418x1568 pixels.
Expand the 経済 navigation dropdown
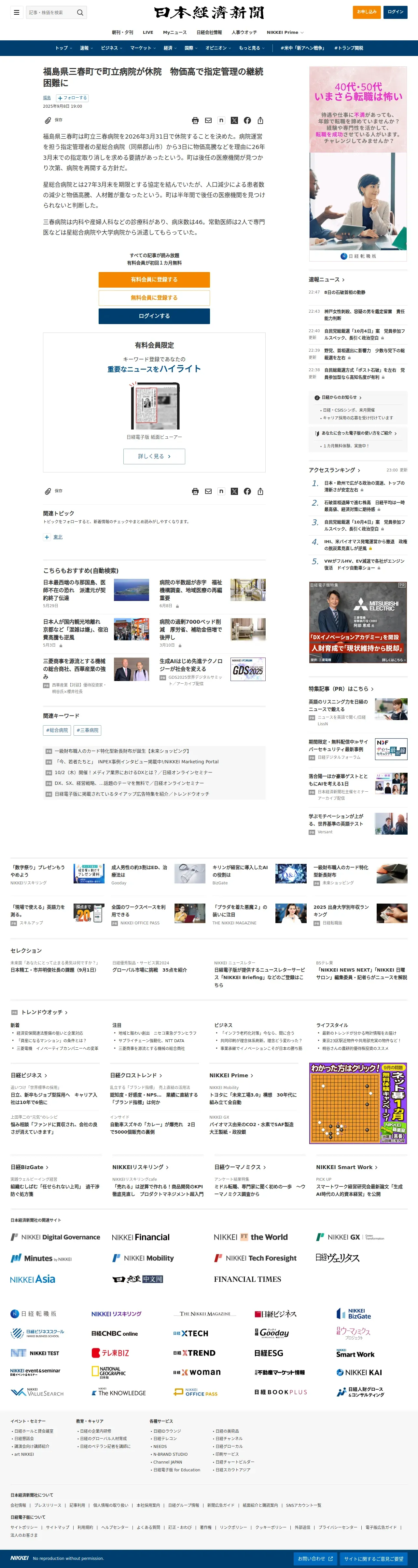(170, 48)
